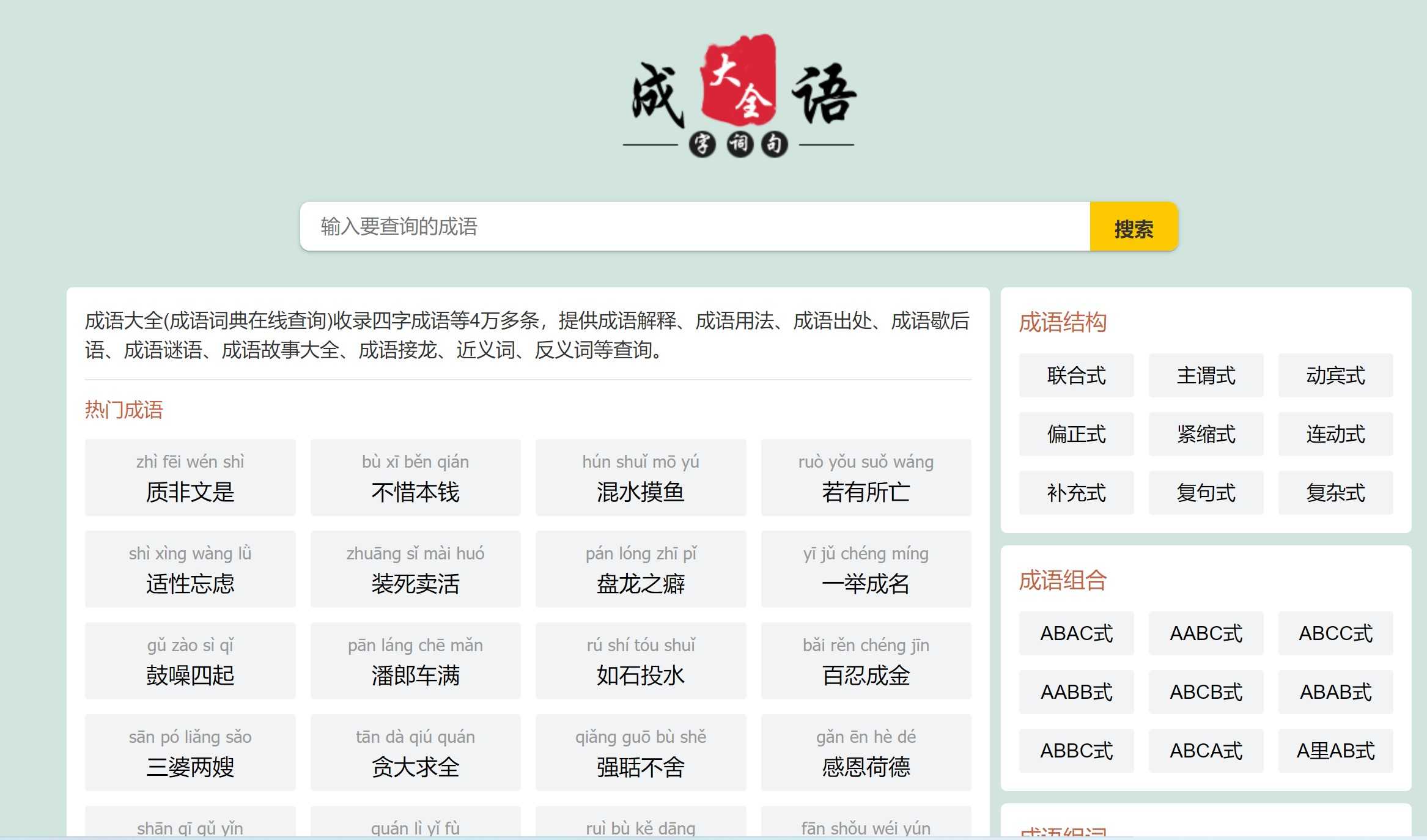The height and width of the screenshot is (840, 1427).
Task: Select the 复杂式 structure filter
Action: [1335, 493]
